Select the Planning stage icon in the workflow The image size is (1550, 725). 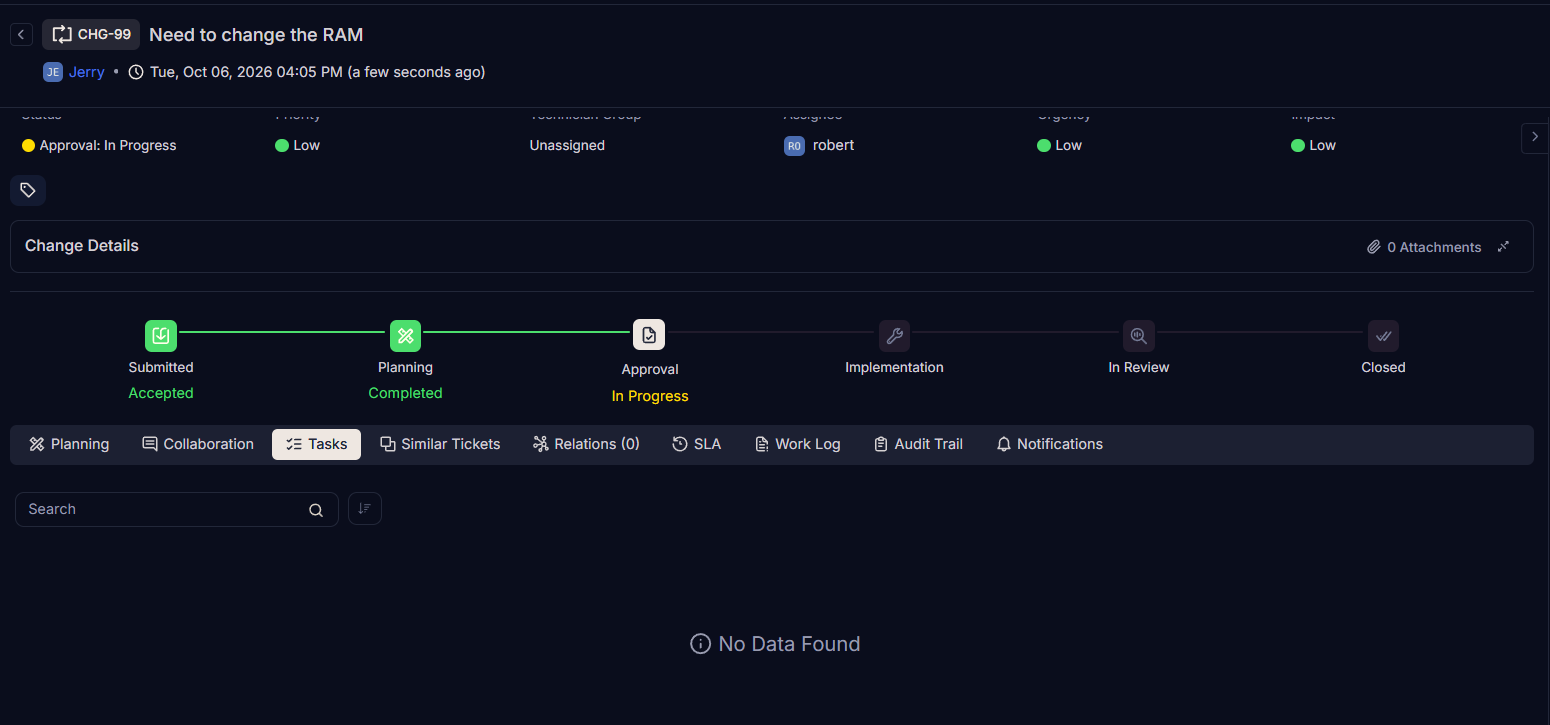point(405,336)
